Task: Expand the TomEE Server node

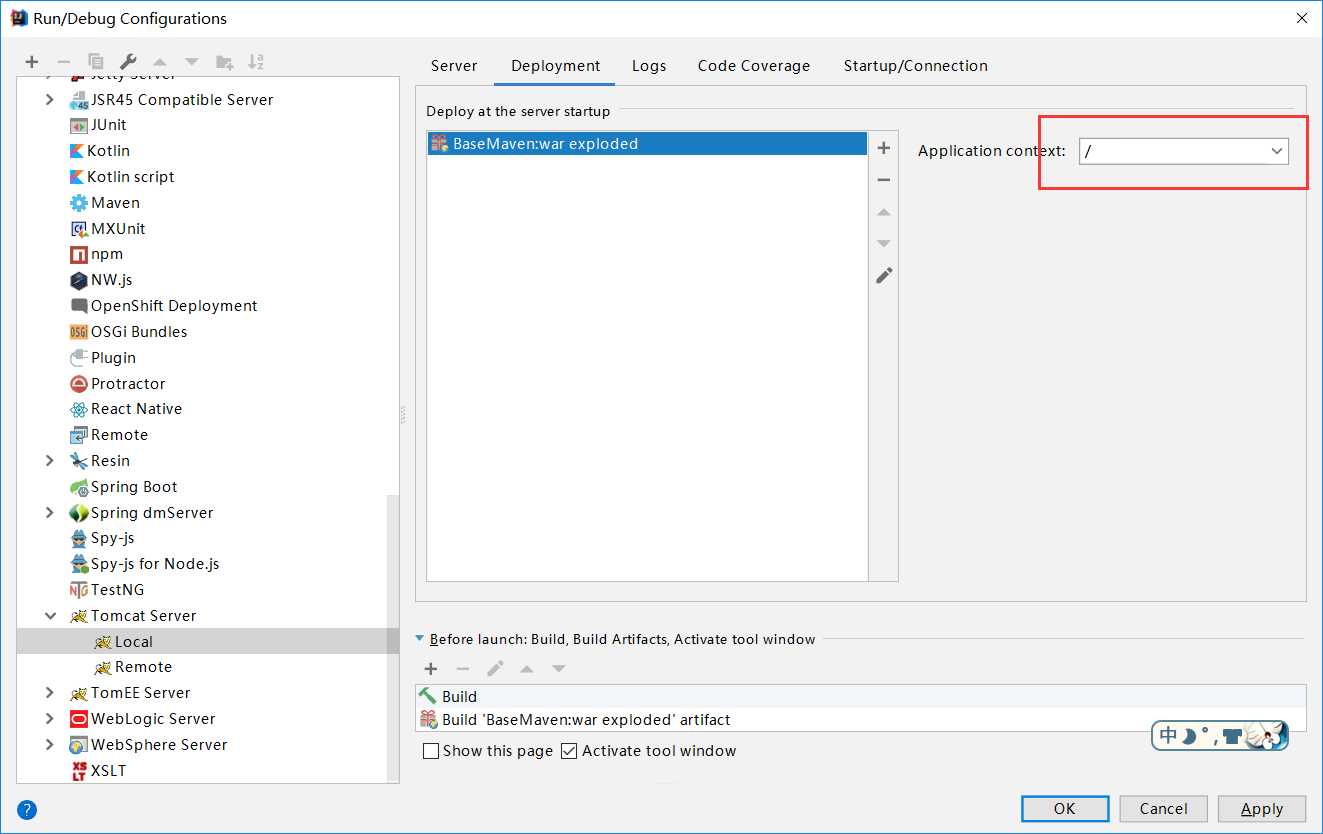Action: click(x=50, y=693)
